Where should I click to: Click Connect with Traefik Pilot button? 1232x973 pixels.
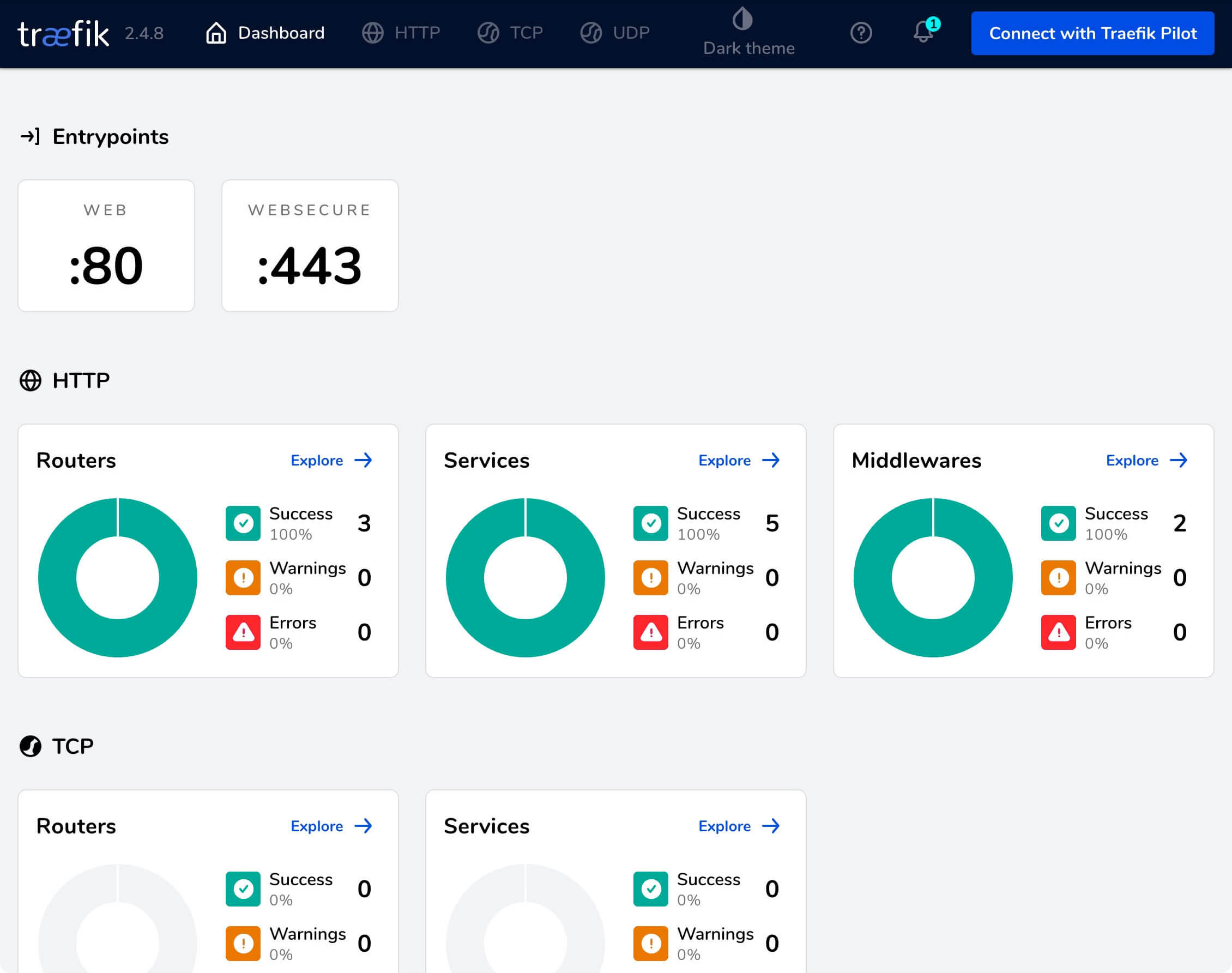1092,33
